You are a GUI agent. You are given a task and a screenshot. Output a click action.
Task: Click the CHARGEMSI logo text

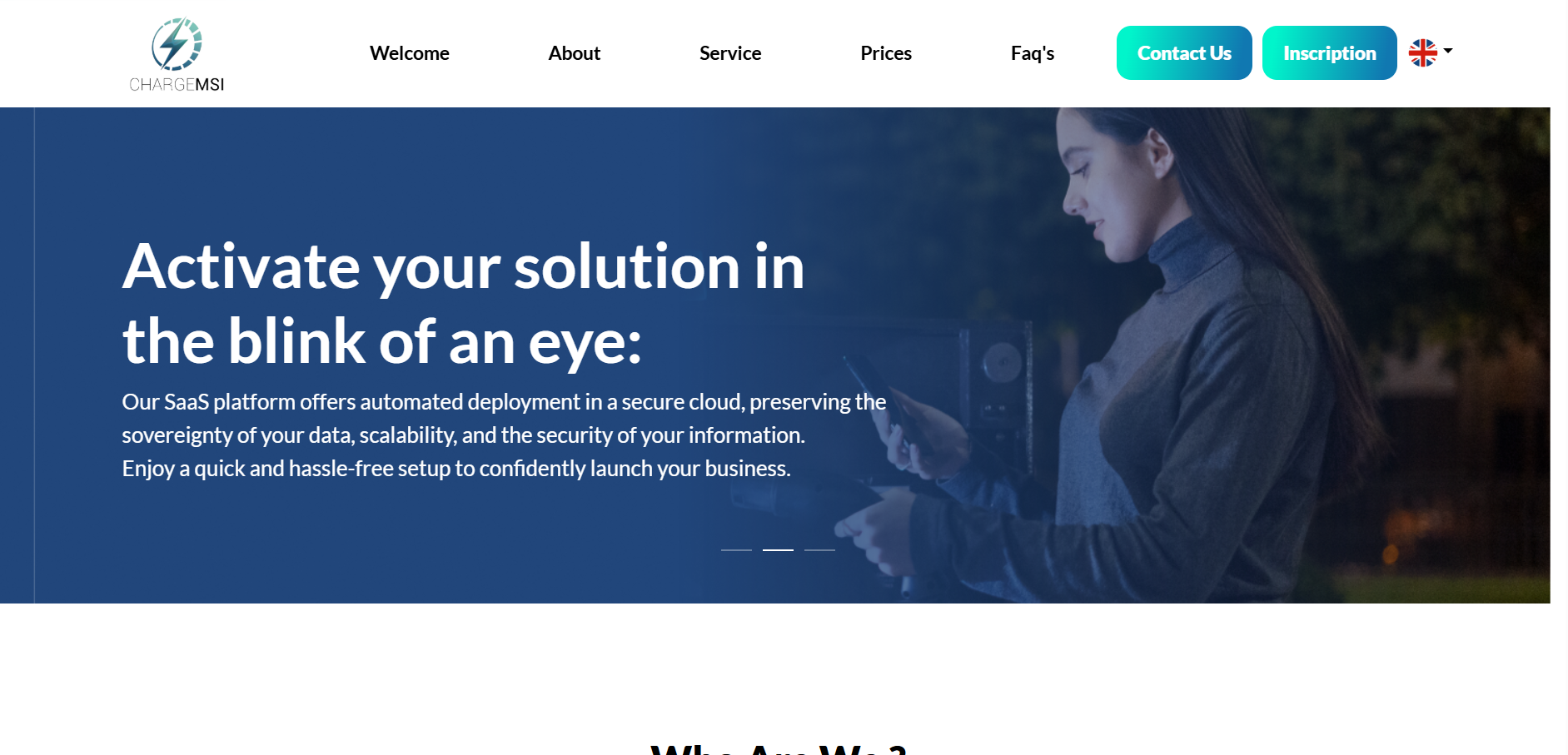(x=177, y=84)
